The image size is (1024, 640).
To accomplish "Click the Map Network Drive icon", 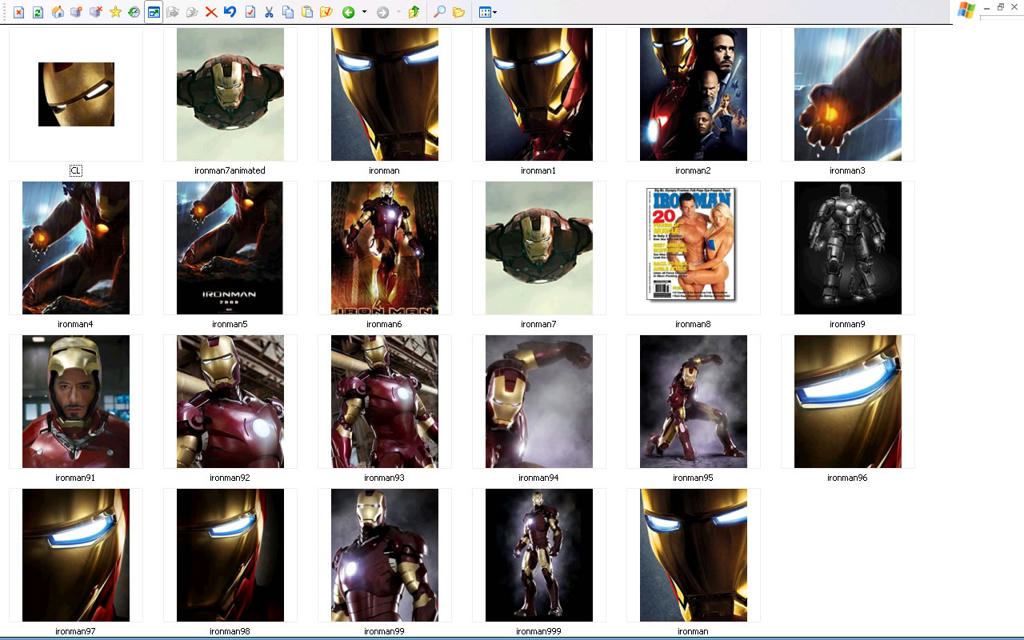I will tap(76, 12).
